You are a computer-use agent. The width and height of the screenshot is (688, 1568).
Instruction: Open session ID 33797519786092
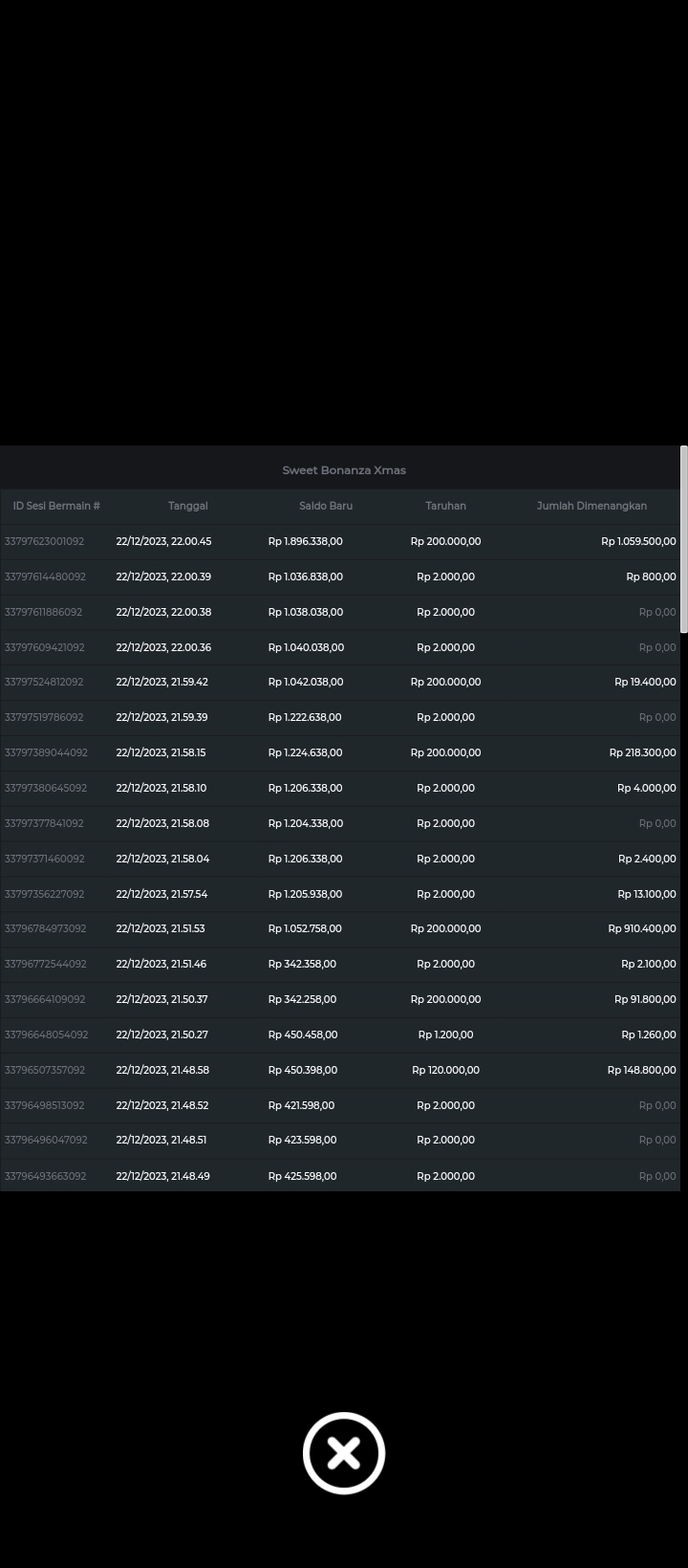coord(44,717)
